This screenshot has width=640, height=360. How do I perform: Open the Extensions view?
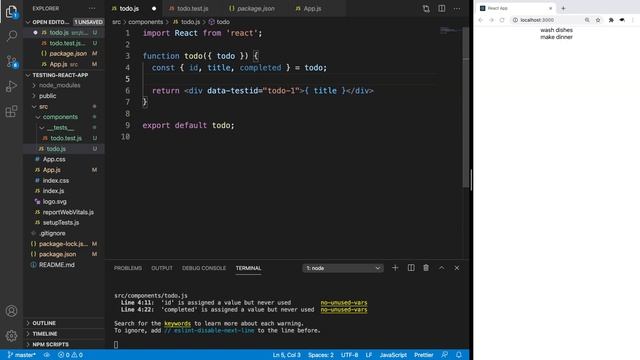pos(11,111)
